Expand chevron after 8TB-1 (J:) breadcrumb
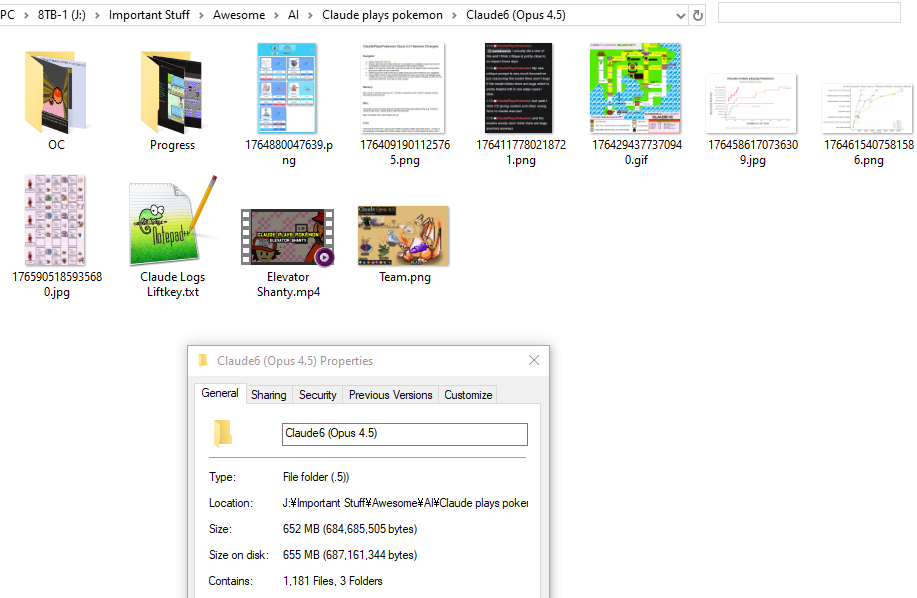917x598 pixels. click(97, 16)
